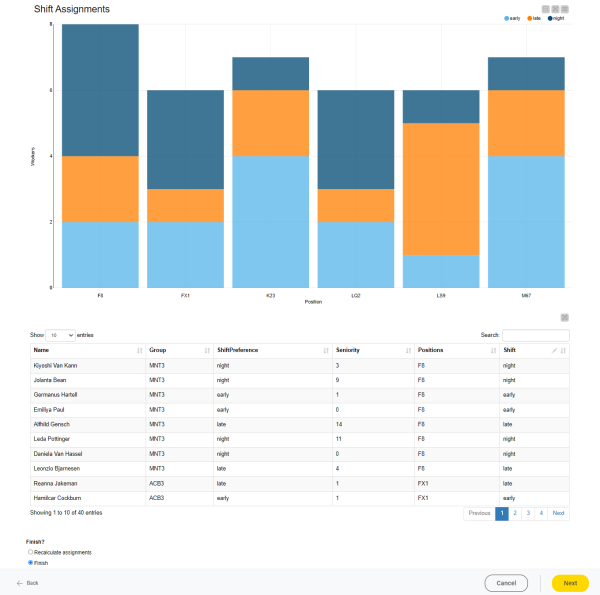Screen dimensions: 600x595
Task: Toggle the night series in chart legend
Action: (x=556, y=18)
